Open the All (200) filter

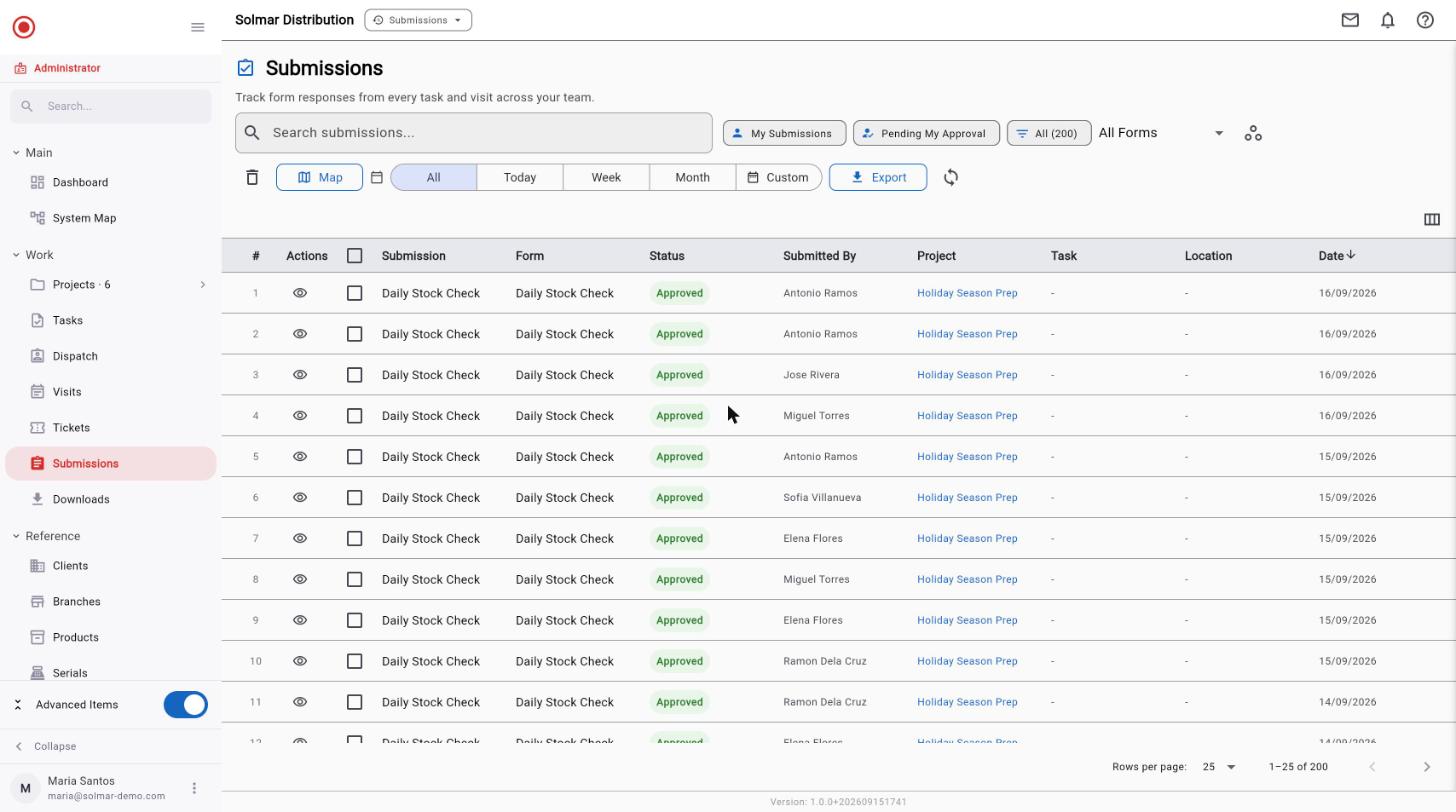tap(1049, 133)
